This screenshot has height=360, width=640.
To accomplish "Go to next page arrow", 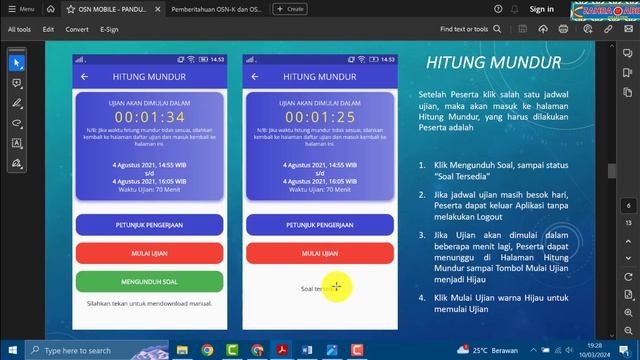I will (x=628, y=258).
